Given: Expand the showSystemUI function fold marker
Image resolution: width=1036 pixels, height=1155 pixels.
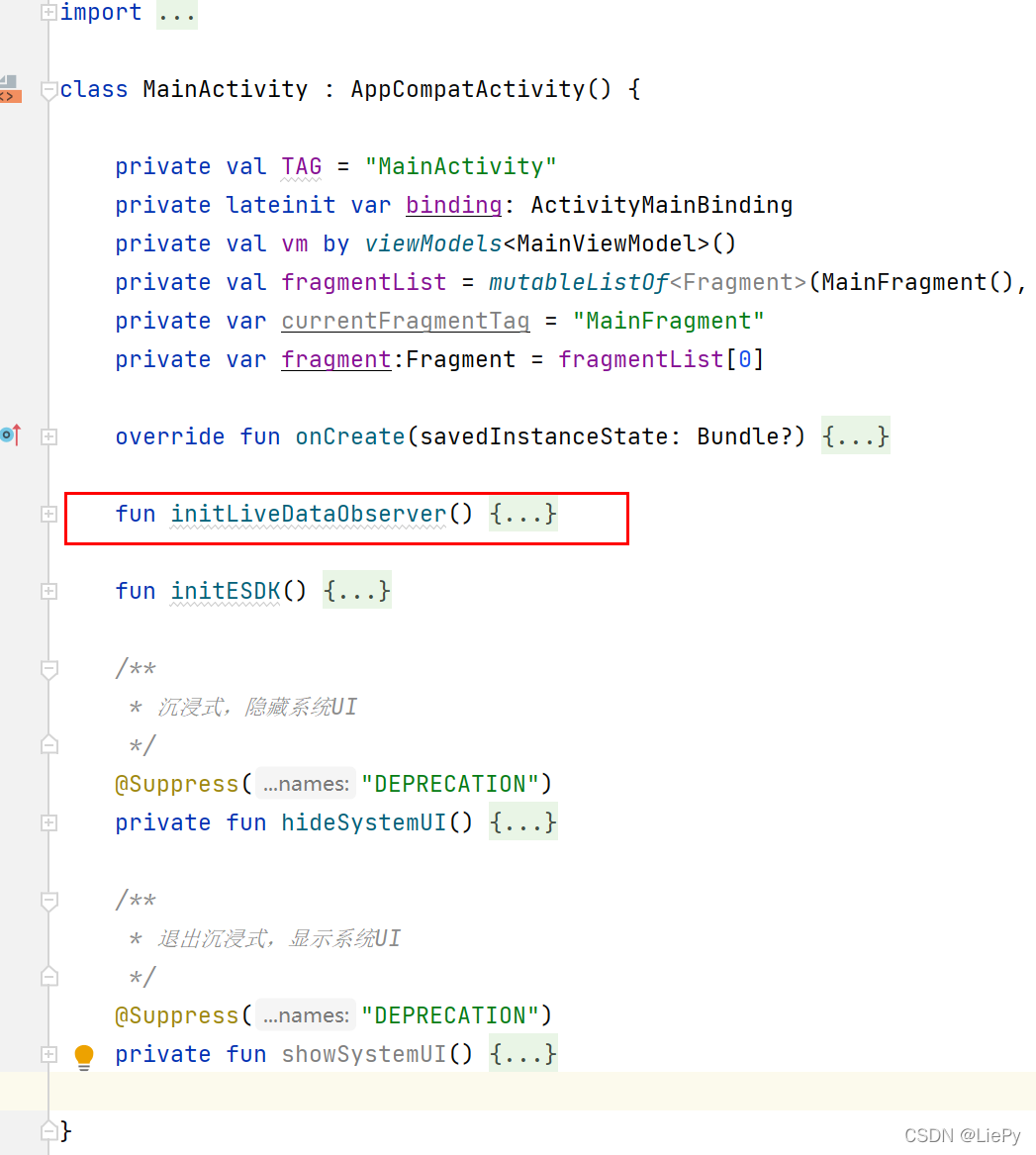Looking at the screenshot, I should tap(48, 1054).
